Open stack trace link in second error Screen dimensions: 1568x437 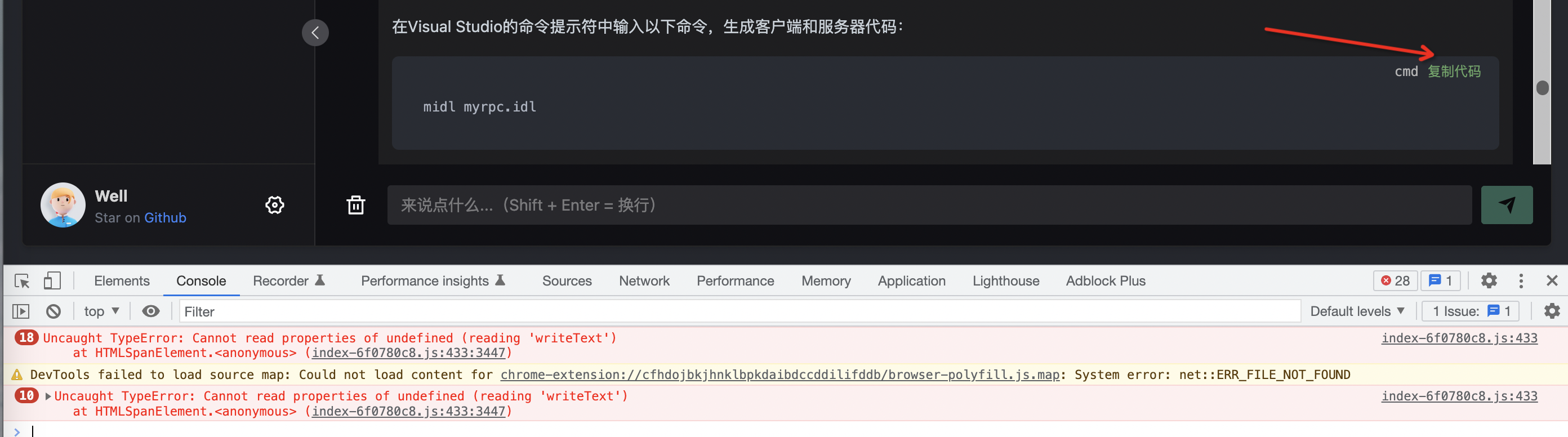click(x=408, y=412)
